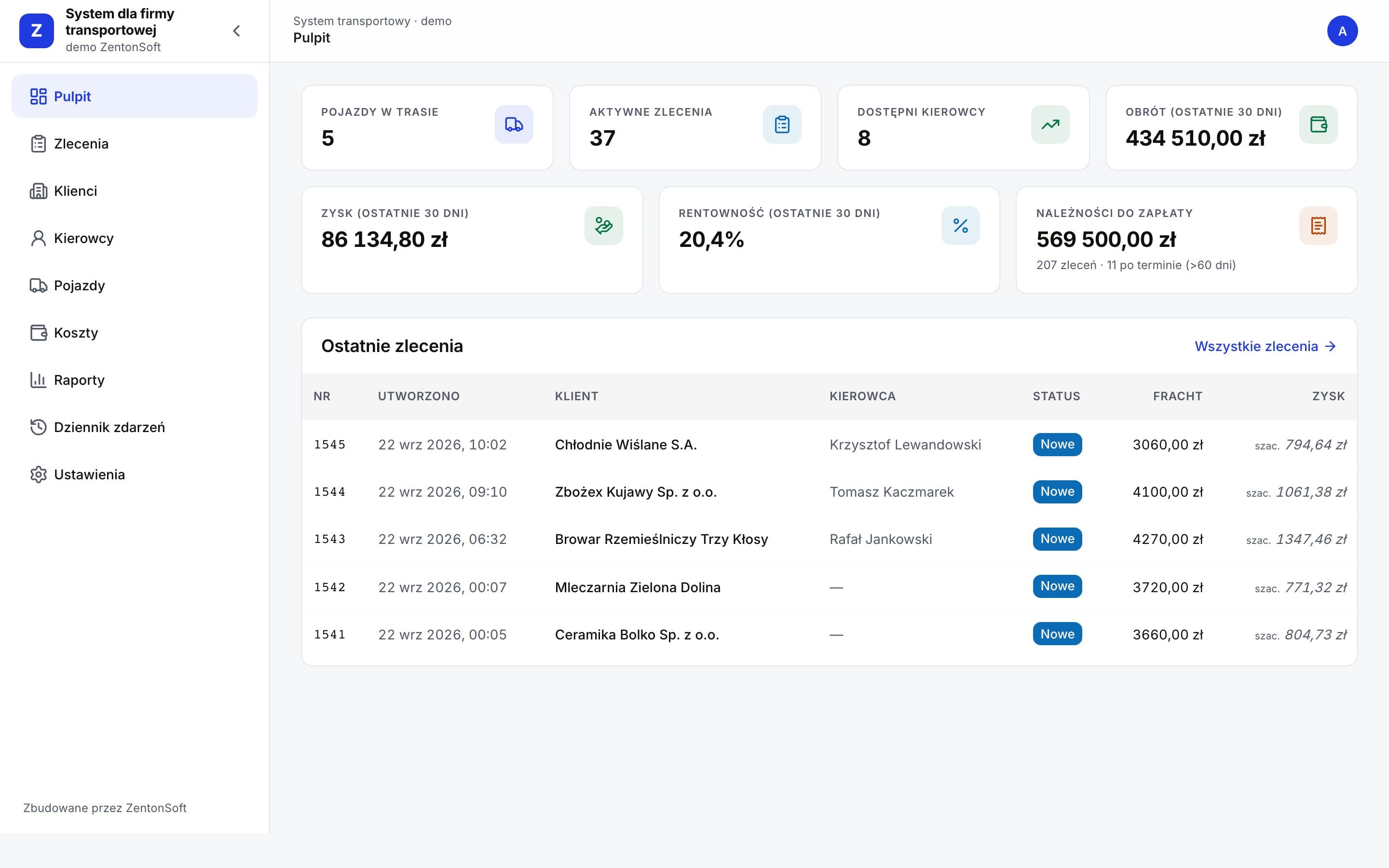Click the Nowe badge in row 1544

[x=1057, y=492]
